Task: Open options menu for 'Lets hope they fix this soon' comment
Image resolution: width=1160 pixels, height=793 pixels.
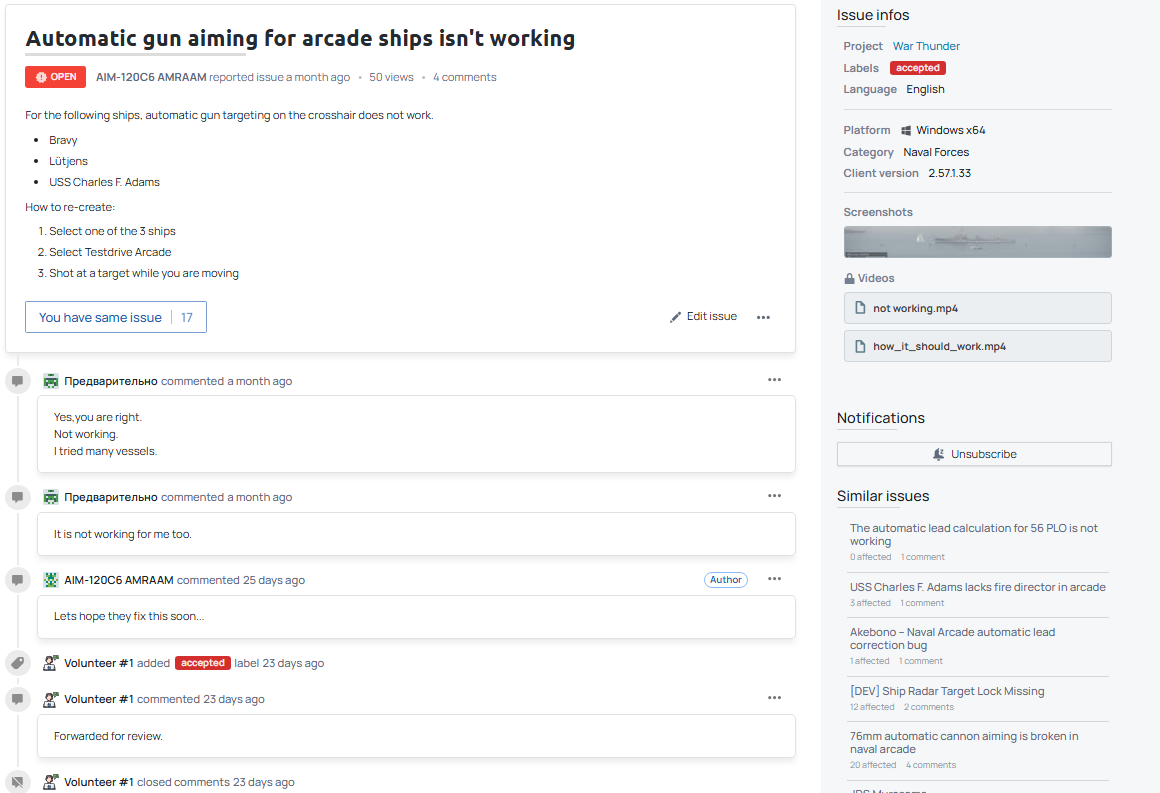Action: point(775,579)
